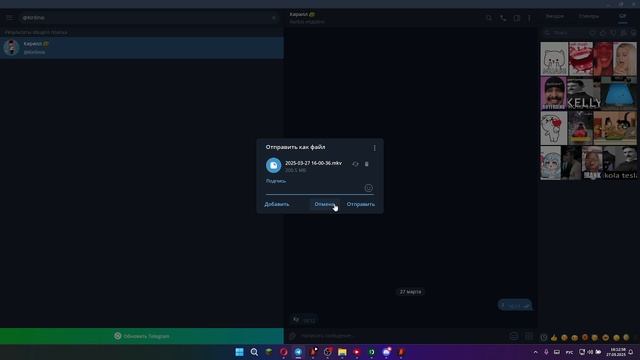640x360 pixels.
Task: Toggle the side panel icon in chat header
Action: pos(517,18)
